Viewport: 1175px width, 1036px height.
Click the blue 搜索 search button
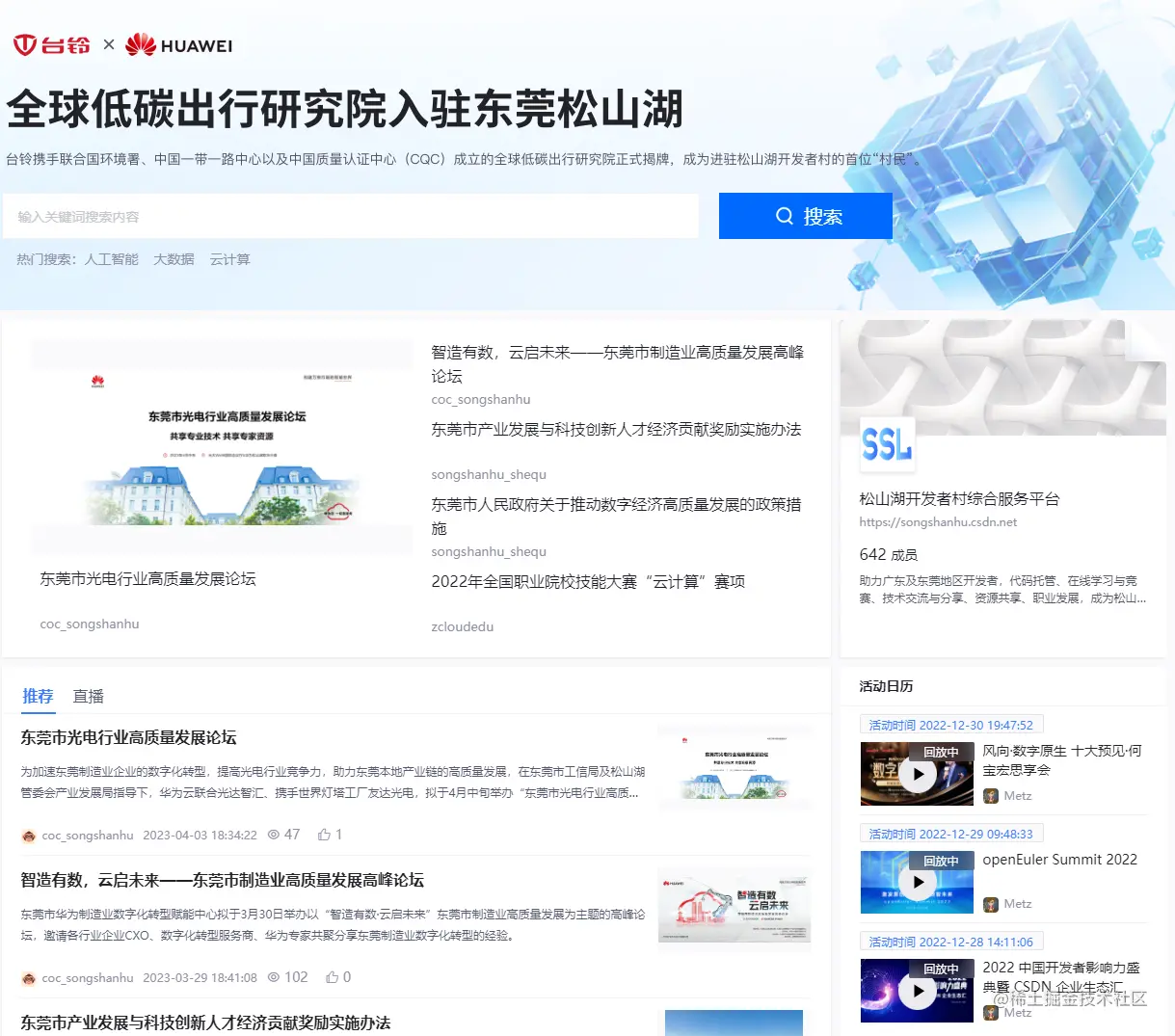click(x=806, y=216)
